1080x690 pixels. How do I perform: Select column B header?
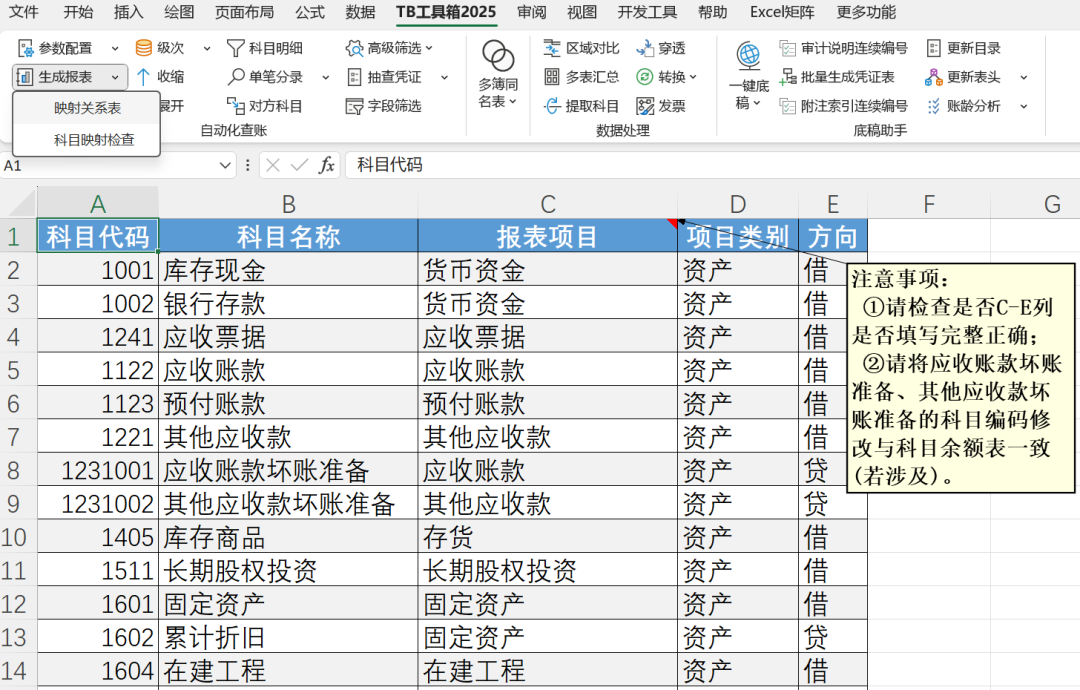[x=289, y=204]
